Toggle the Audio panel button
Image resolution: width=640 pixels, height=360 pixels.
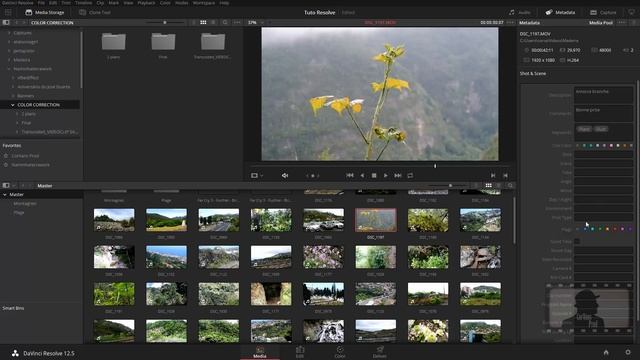point(520,12)
